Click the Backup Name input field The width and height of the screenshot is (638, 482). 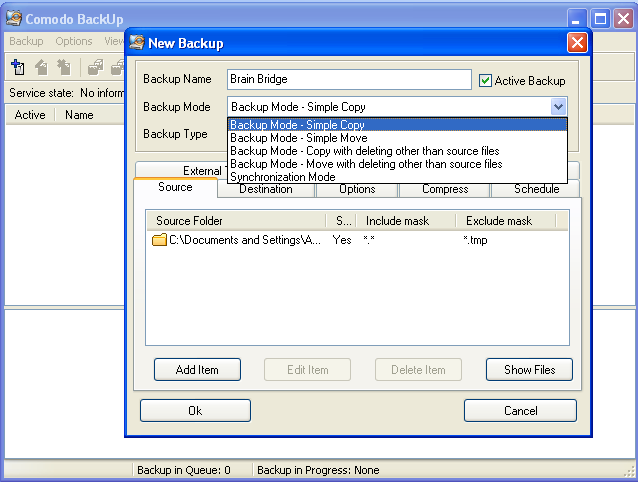coord(349,79)
